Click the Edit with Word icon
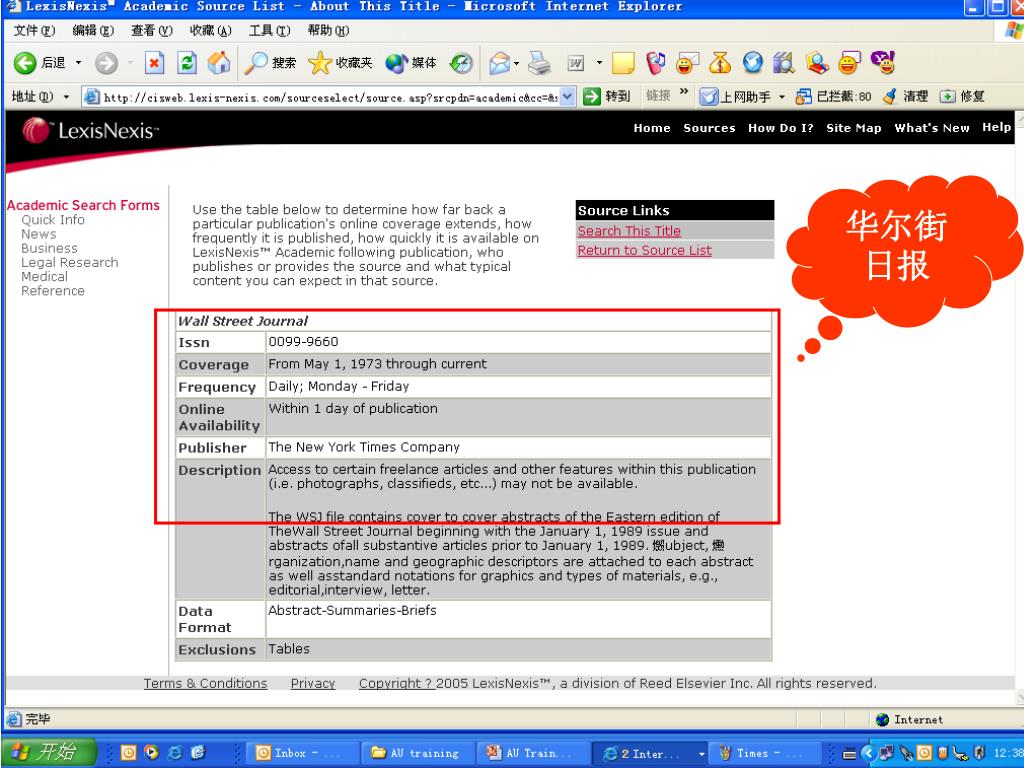1024x768 pixels. point(576,63)
